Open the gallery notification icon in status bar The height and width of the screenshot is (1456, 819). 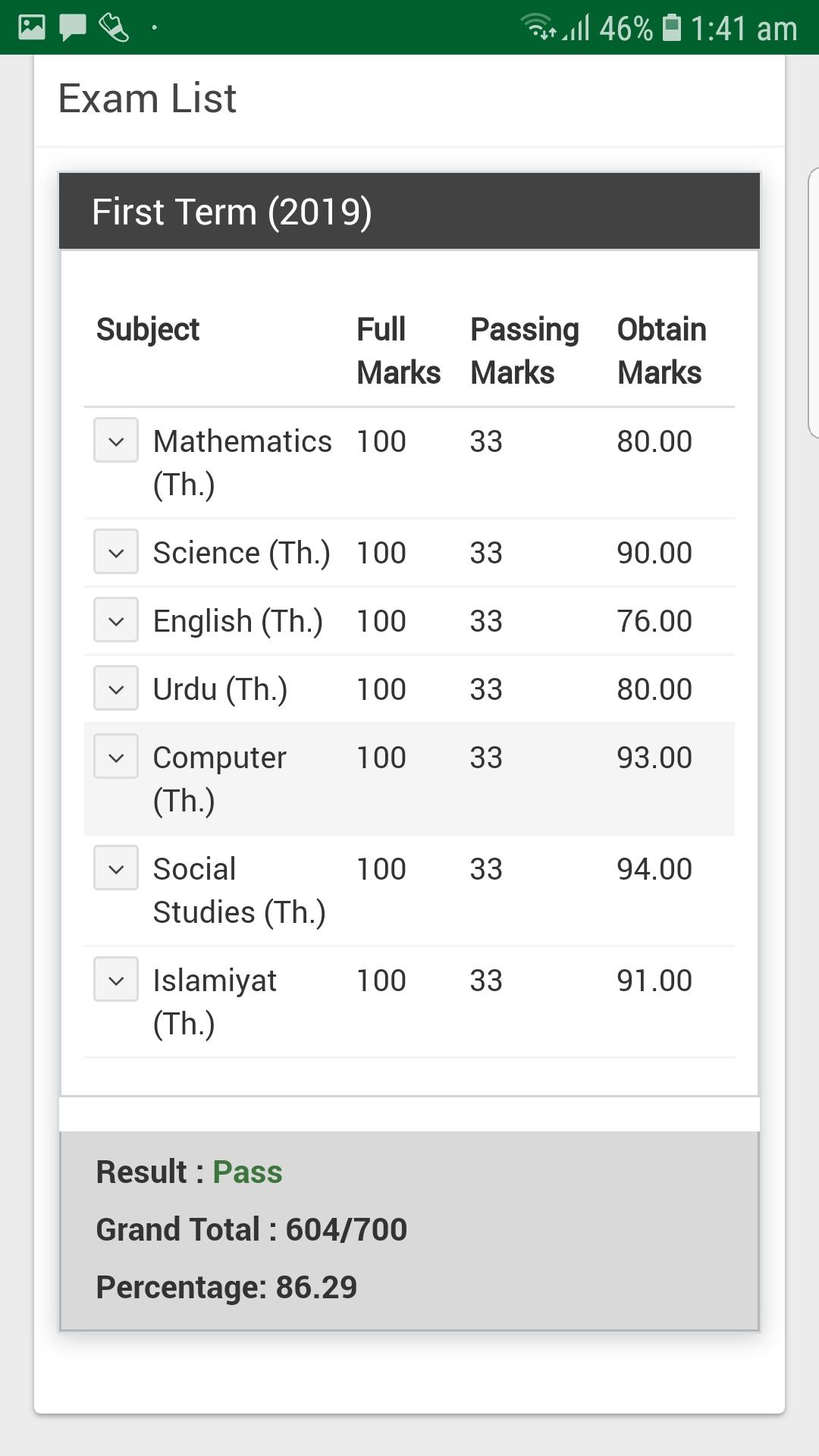coord(32,27)
